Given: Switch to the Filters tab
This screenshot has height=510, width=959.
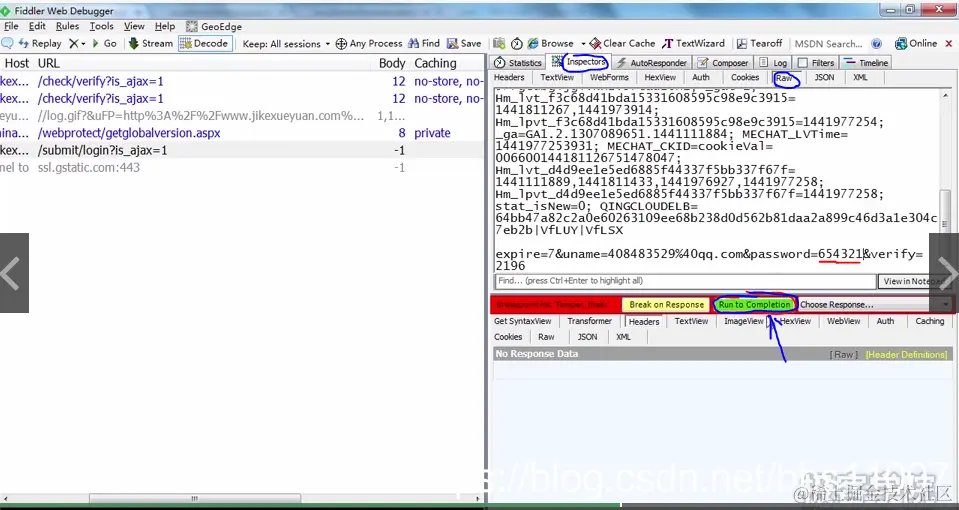Looking at the screenshot, I should coord(816,62).
